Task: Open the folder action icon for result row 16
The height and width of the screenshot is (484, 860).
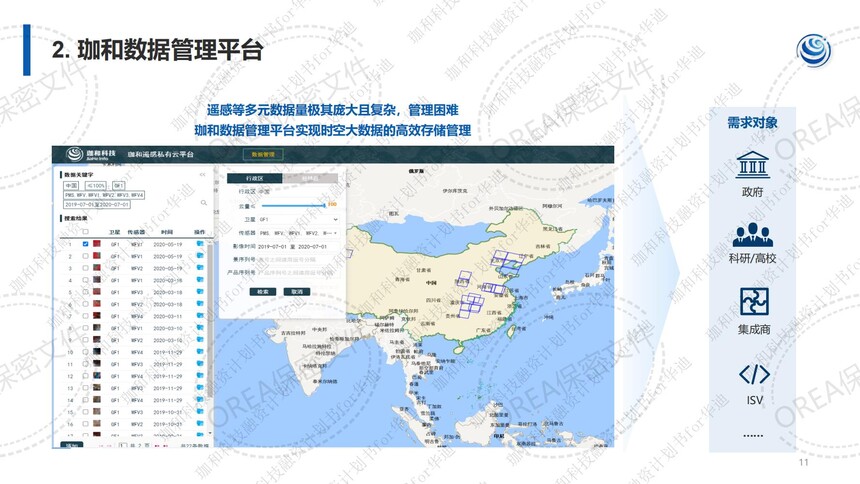Action: point(200,424)
